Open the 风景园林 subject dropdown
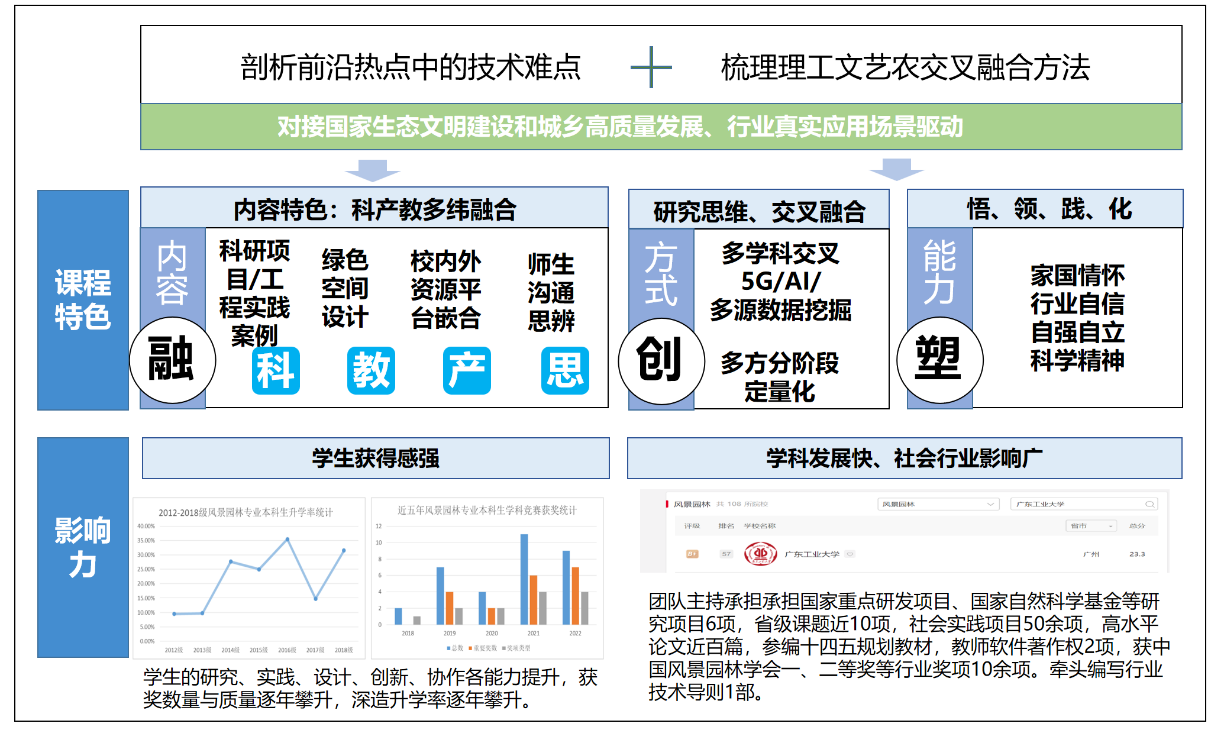Image resolution: width=1224 pixels, height=733 pixels. pyautogui.click(x=937, y=504)
